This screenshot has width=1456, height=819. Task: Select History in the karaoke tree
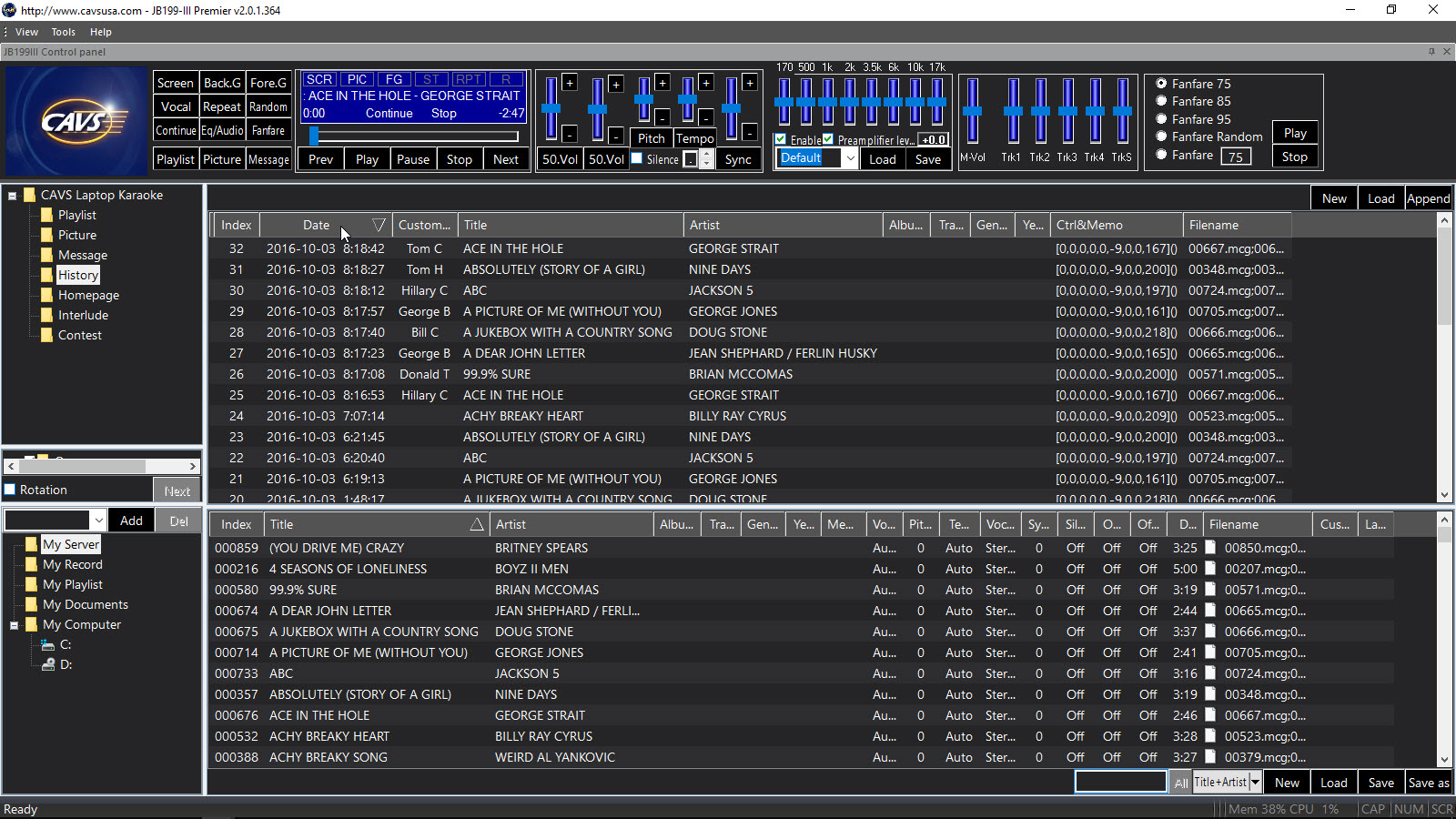click(78, 275)
